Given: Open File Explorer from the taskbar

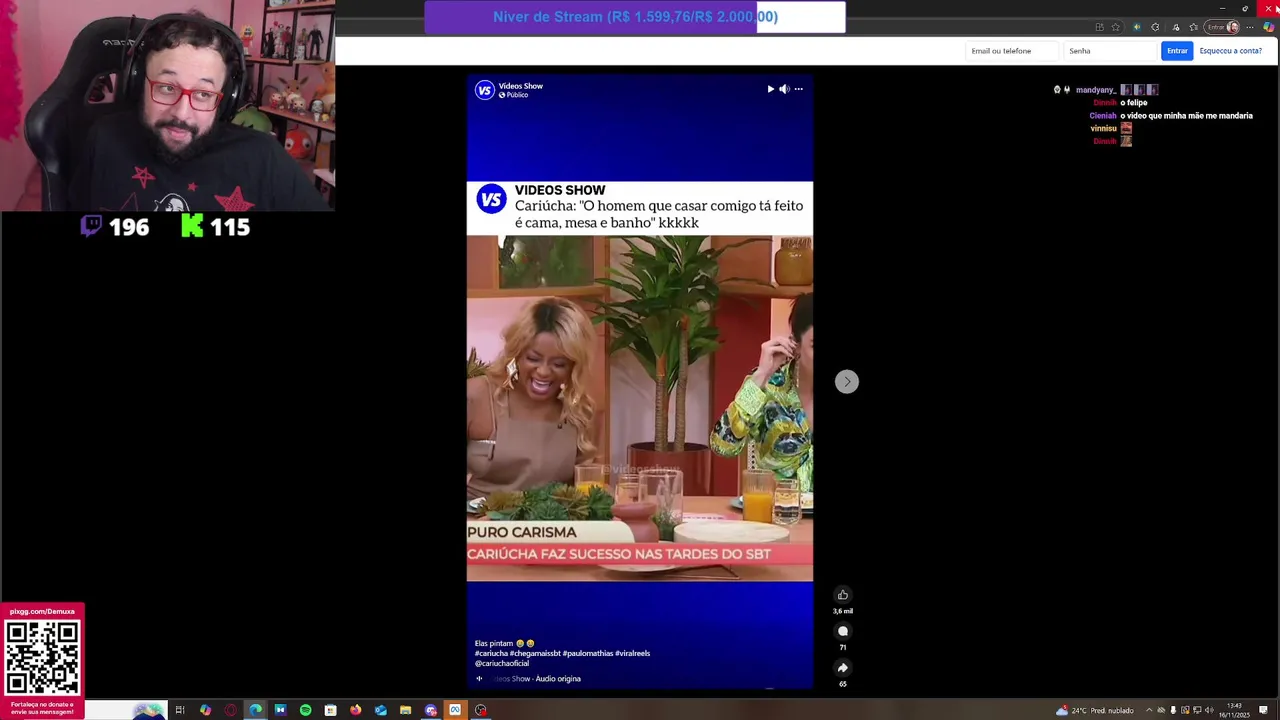Looking at the screenshot, I should (x=405, y=710).
